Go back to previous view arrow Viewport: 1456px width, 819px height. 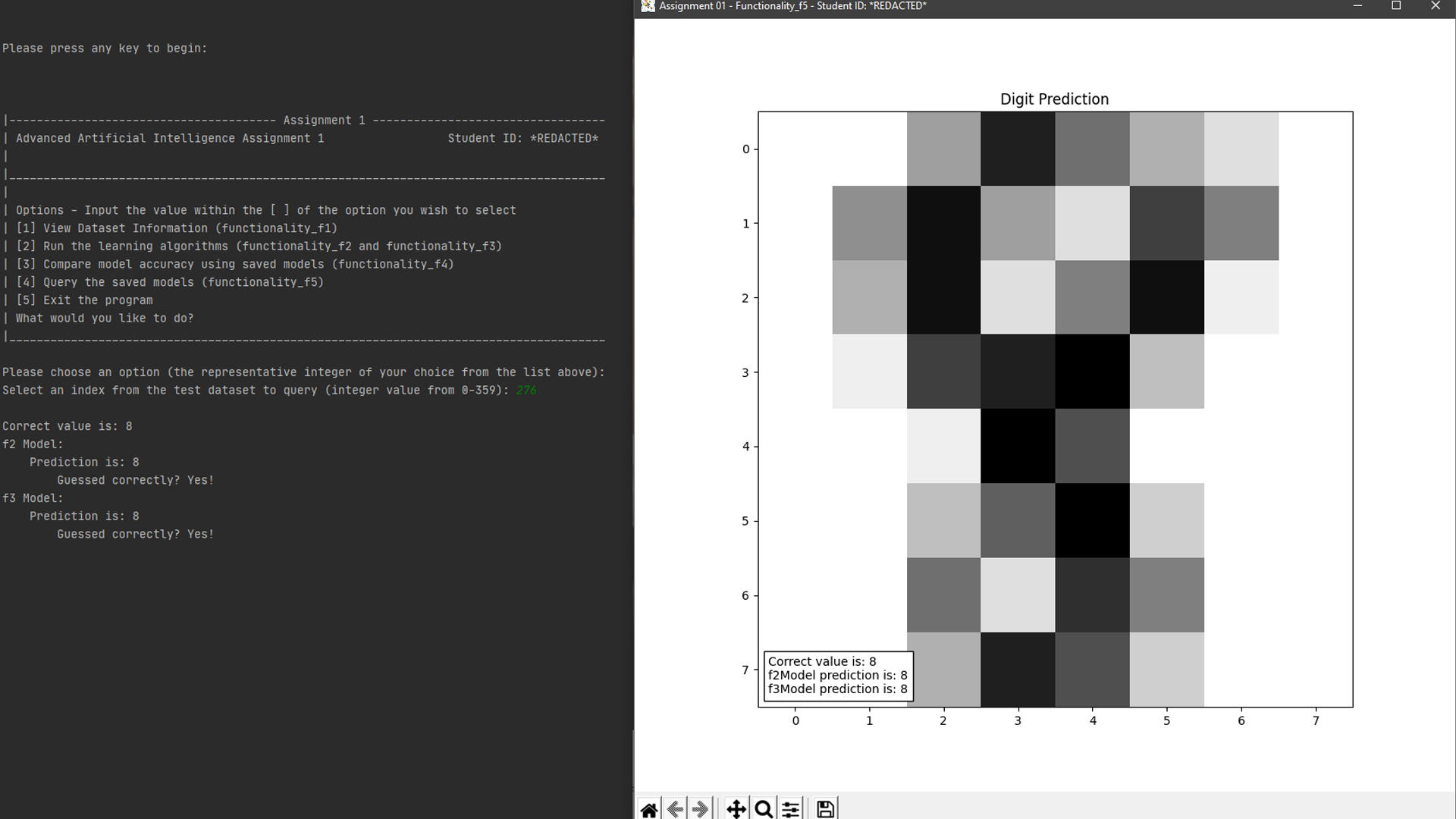point(675,809)
